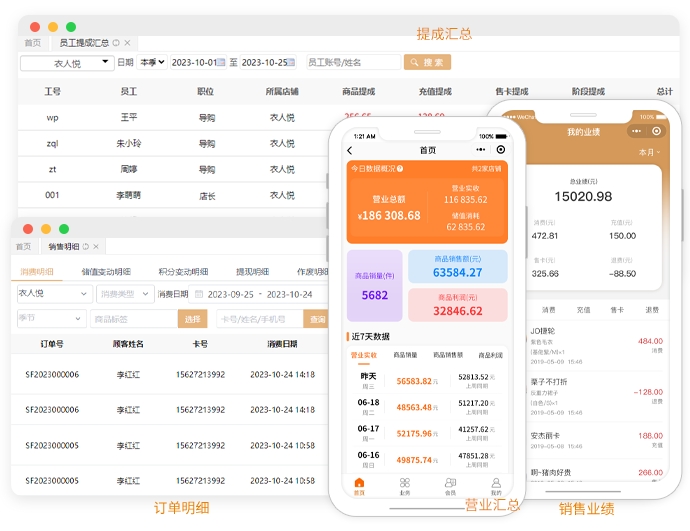Click the start date 2023-10-01 field
This screenshot has height=531, width=690.
click(x=198, y=62)
